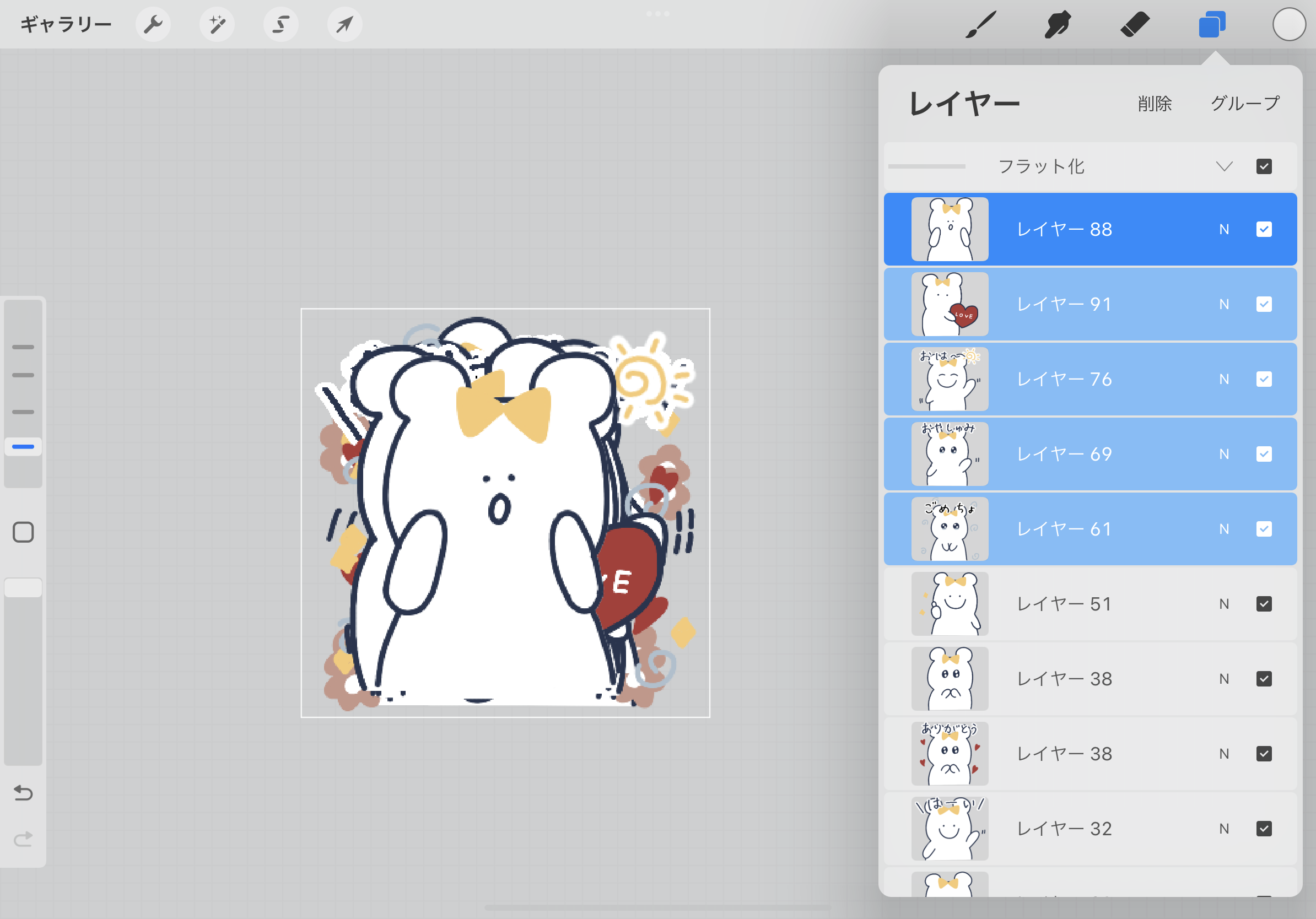Open blend mode N for レイヤー 69

[1224, 455]
